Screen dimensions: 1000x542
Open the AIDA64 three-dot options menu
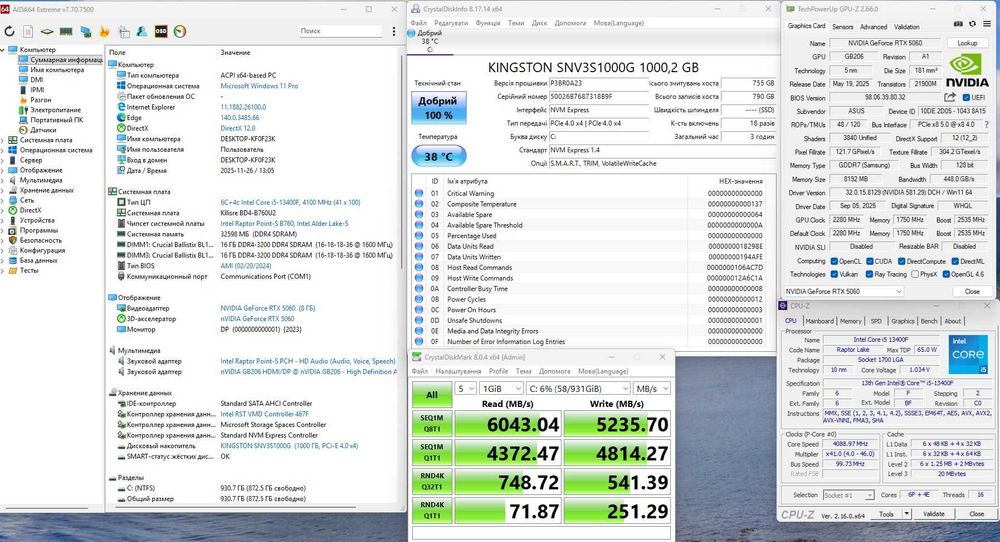(x=393, y=31)
